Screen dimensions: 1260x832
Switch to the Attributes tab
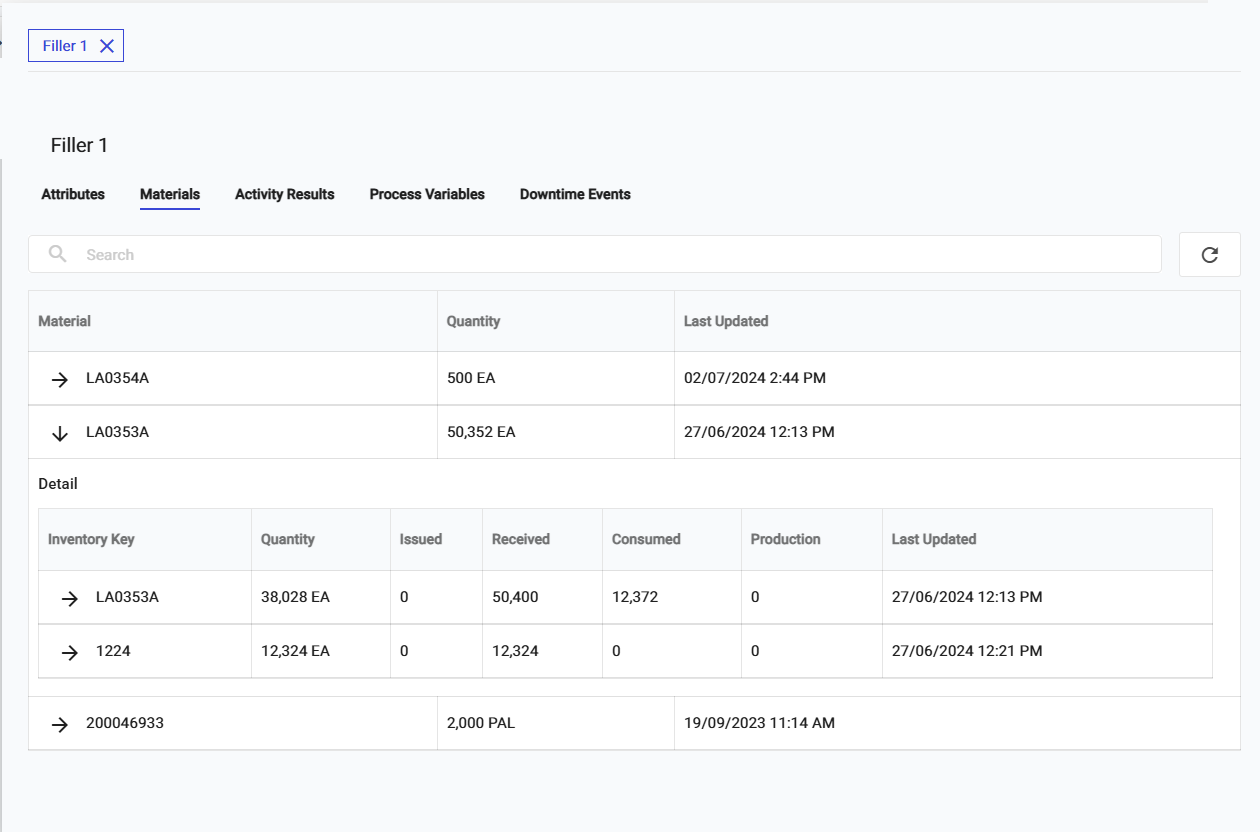pyautogui.click(x=73, y=194)
